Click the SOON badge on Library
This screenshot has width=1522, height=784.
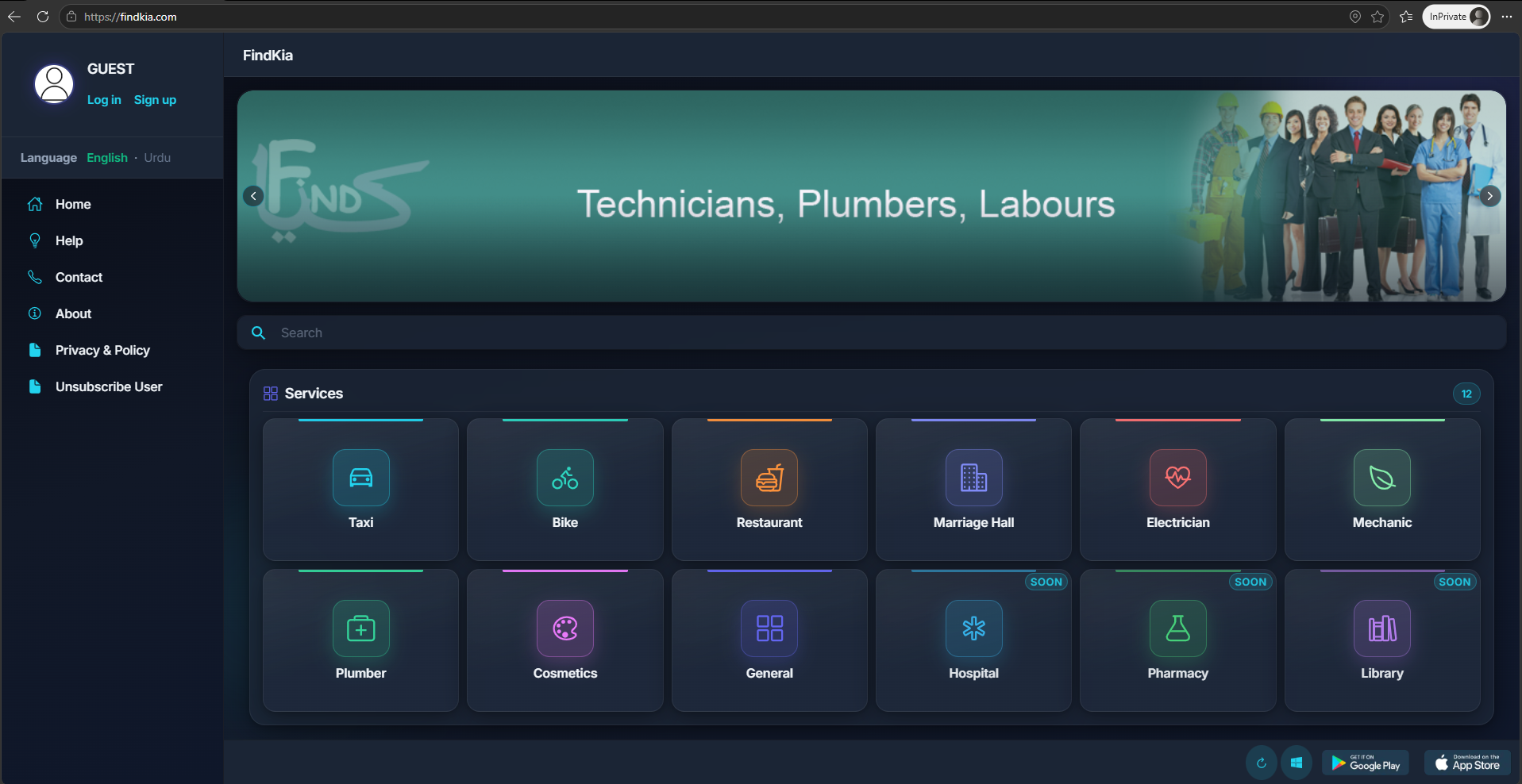click(1455, 582)
